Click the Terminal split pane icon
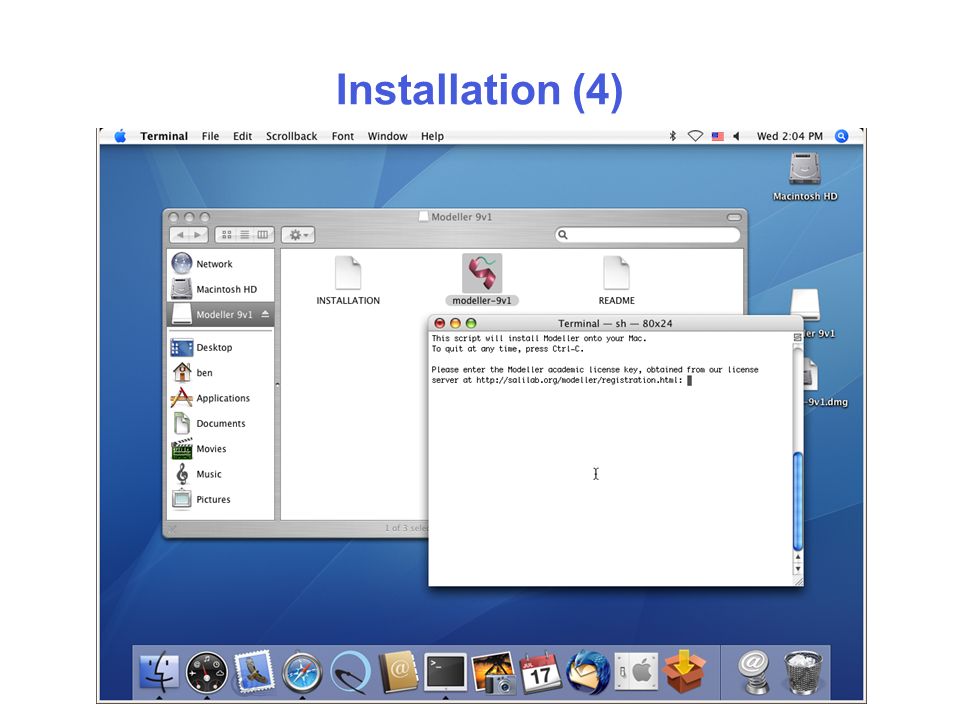960x720 pixels. 797,337
